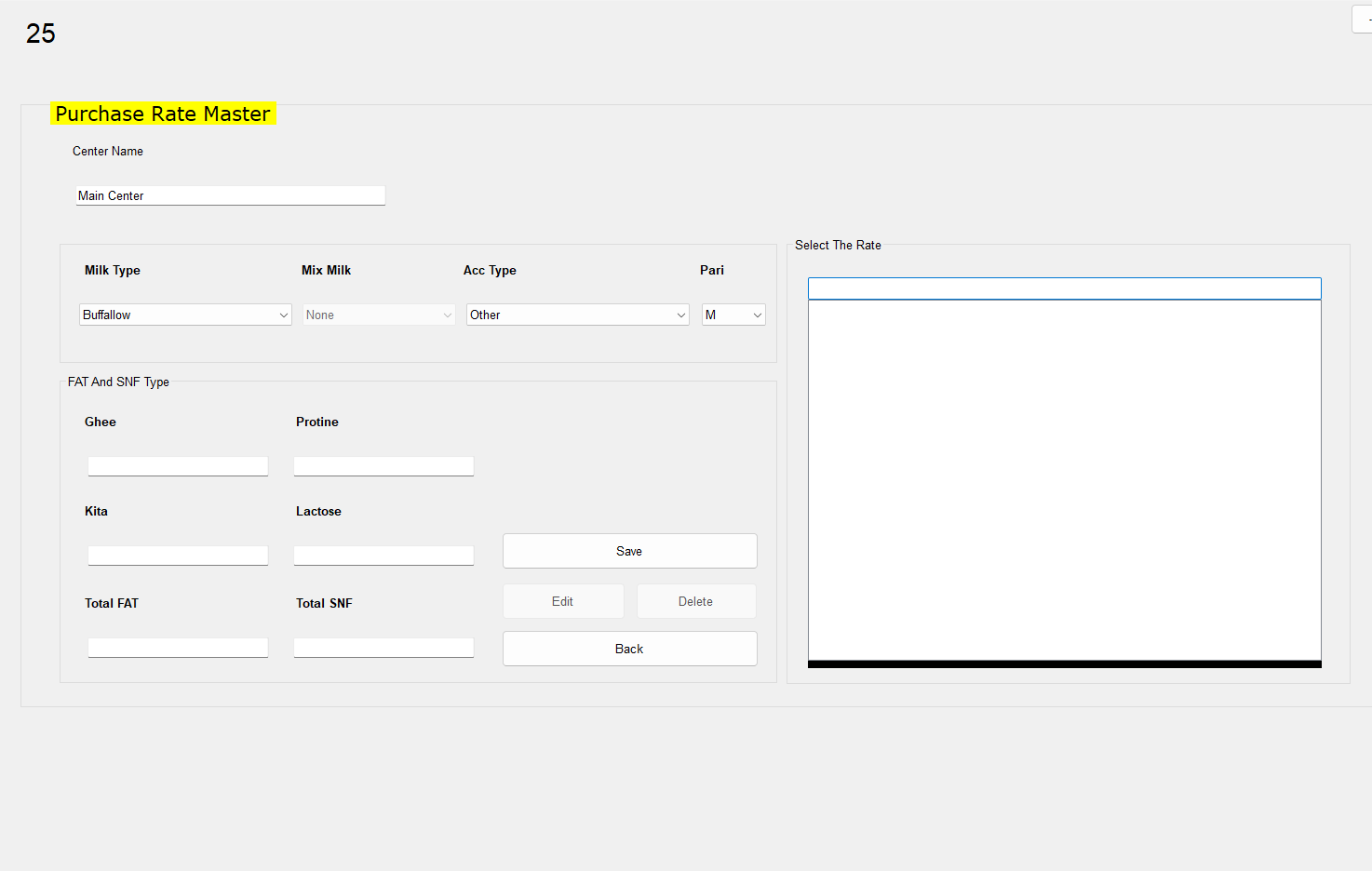The image size is (1372, 871).
Task: Click into the Kita input field
Action: pos(178,556)
